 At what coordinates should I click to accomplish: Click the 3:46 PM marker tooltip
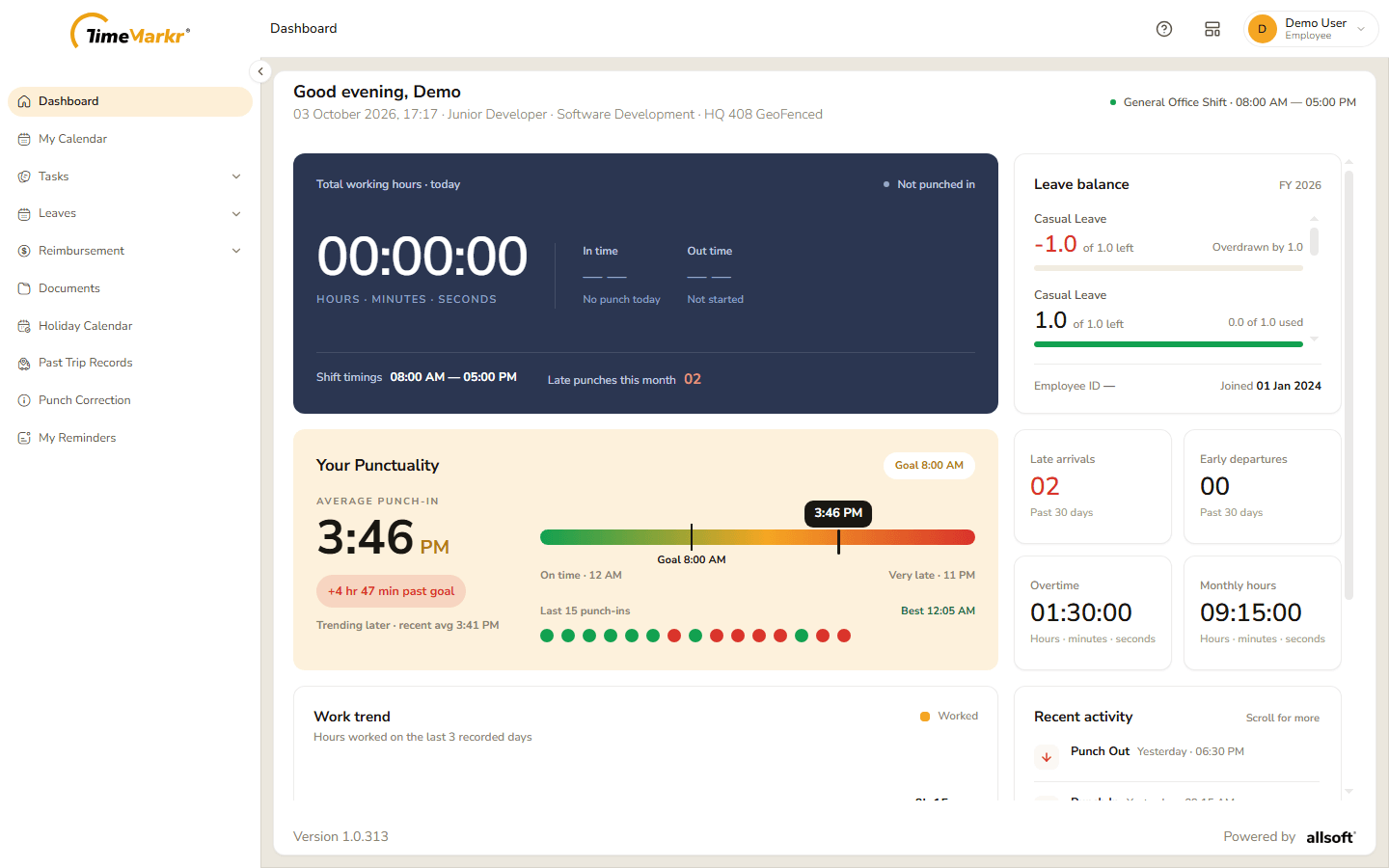pos(838,513)
